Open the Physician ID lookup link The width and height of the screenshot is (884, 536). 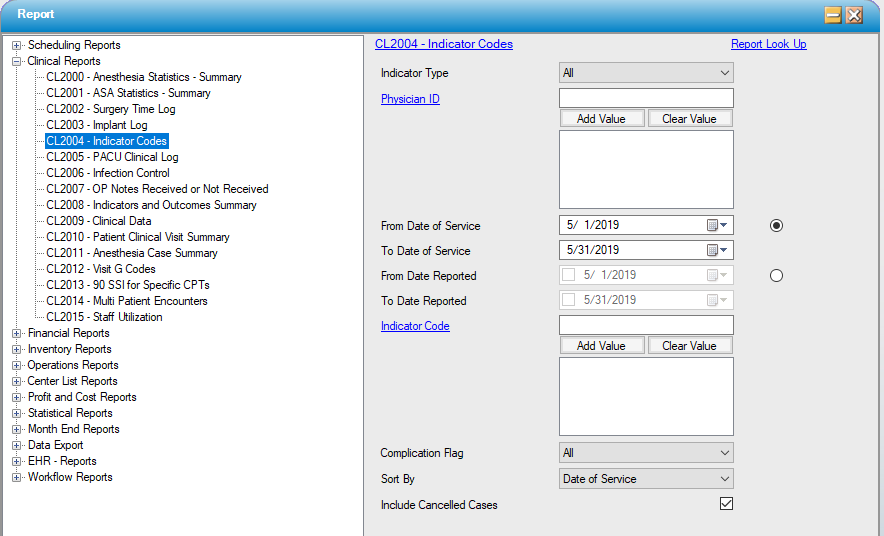[x=410, y=99]
